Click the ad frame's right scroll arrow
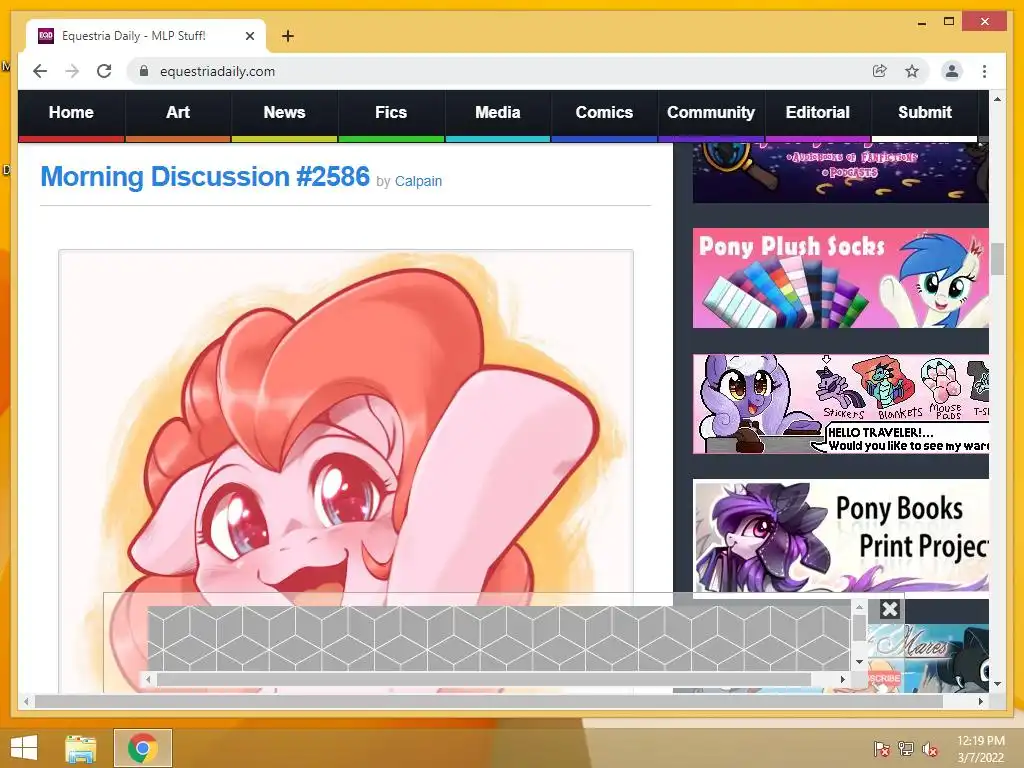The width and height of the screenshot is (1024, 768). (842, 680)
